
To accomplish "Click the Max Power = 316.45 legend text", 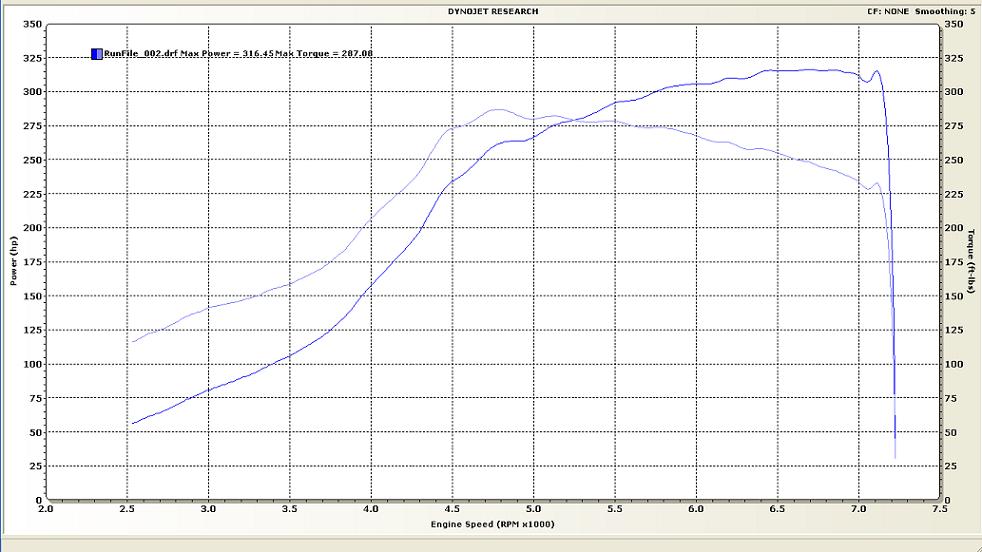I will click(x=225, y=54).
